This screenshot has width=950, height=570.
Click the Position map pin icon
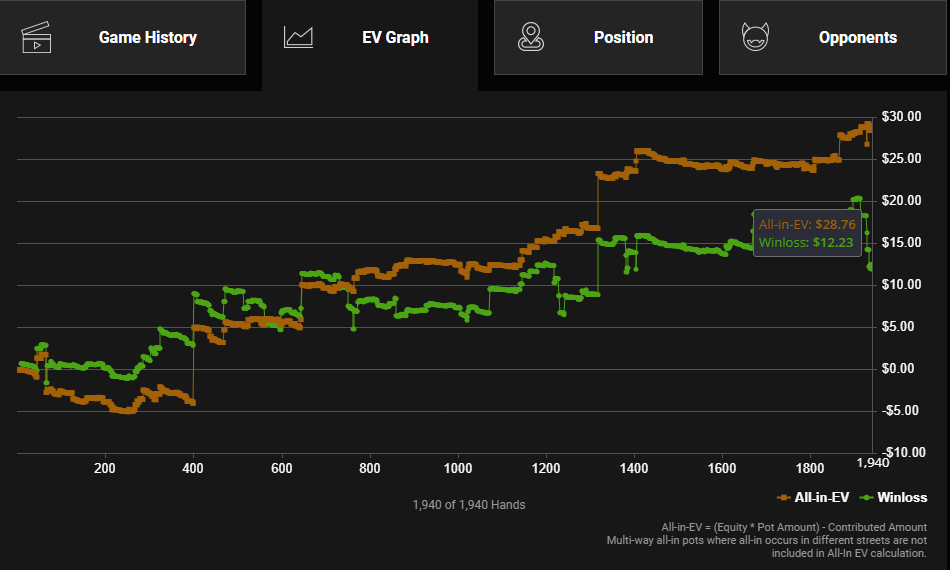point(531,37)
